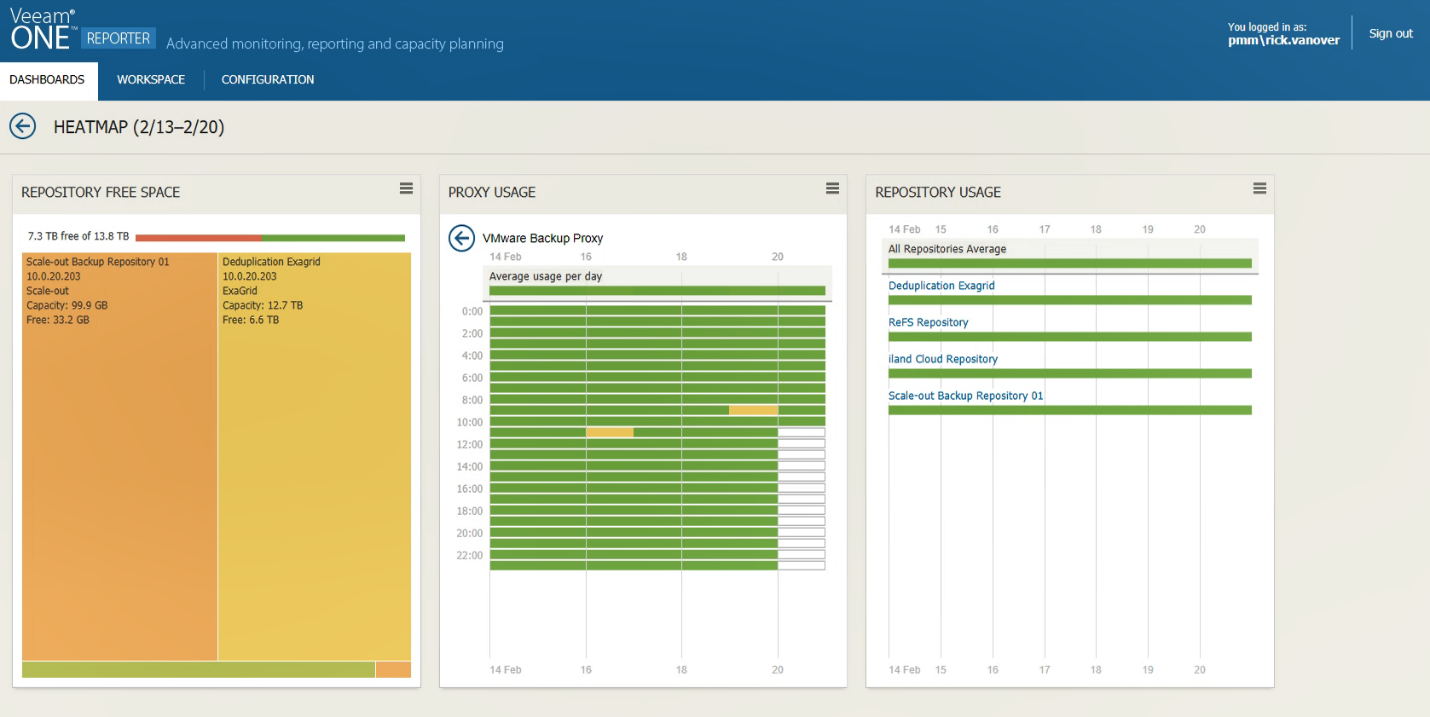Click the Deduplication Exagrid usage bar
Viewport: 1430px width, 717px height.
pyautogui.click(x=1070, y=300)
